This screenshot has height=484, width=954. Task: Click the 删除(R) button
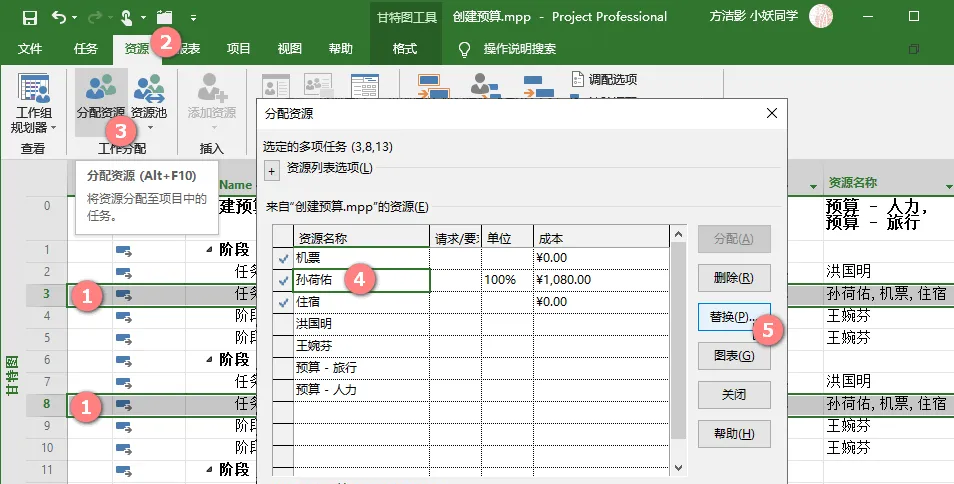[x=734, y=278]
